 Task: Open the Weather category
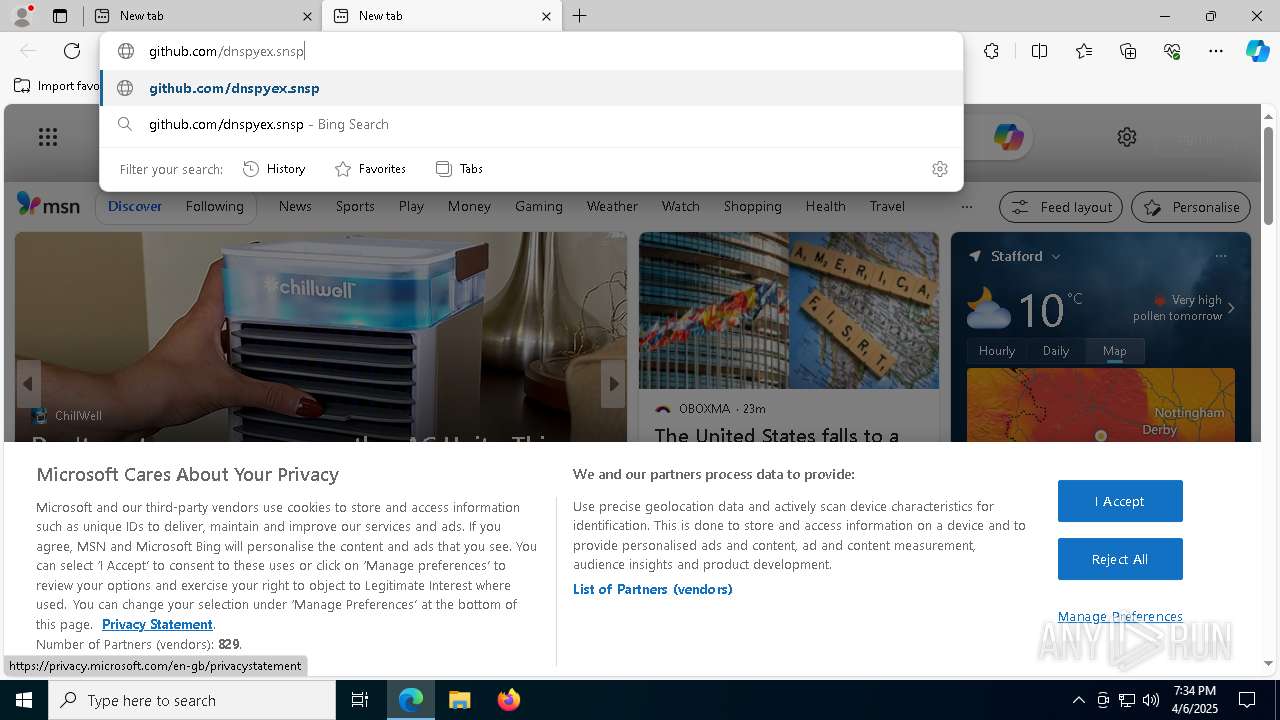612,206
